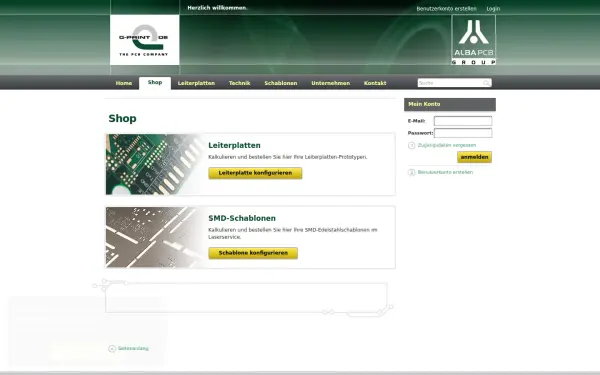This screenshot has height=375, width=600.
Task: Open Benutzerkonto erstellen link in sidebar
Action: [445, 172]
